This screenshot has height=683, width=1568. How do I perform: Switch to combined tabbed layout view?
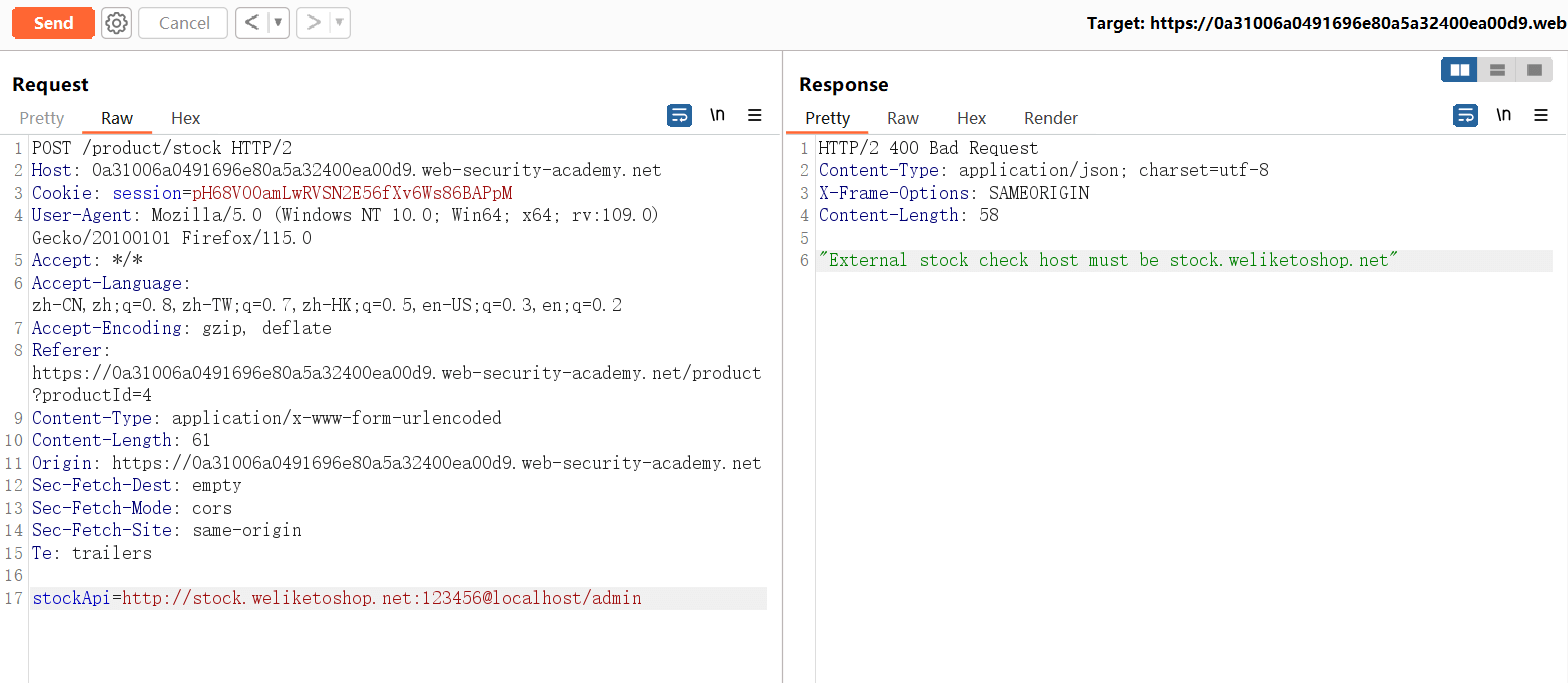[1533, 70]
